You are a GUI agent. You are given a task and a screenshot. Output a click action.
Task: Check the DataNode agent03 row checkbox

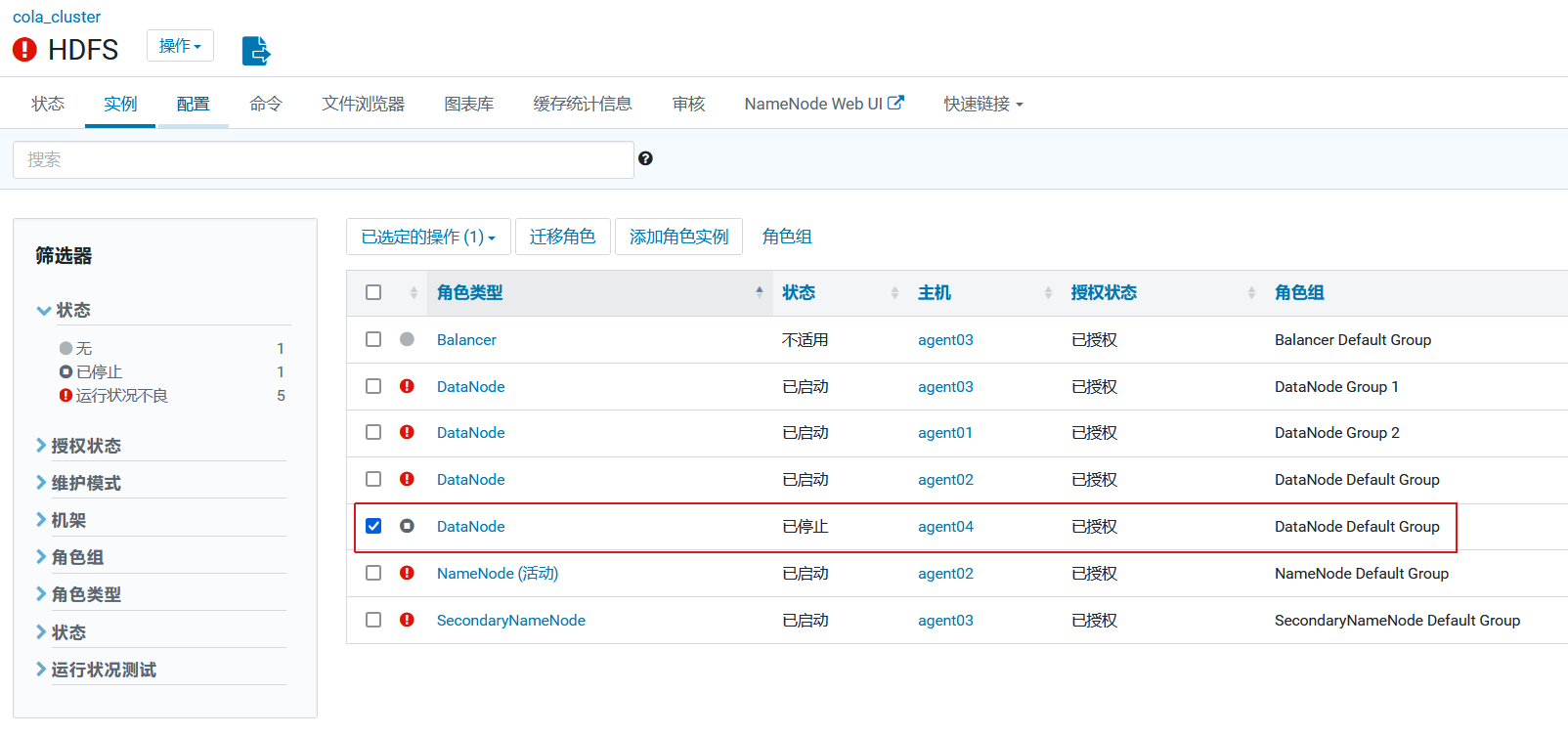[373, 386]
